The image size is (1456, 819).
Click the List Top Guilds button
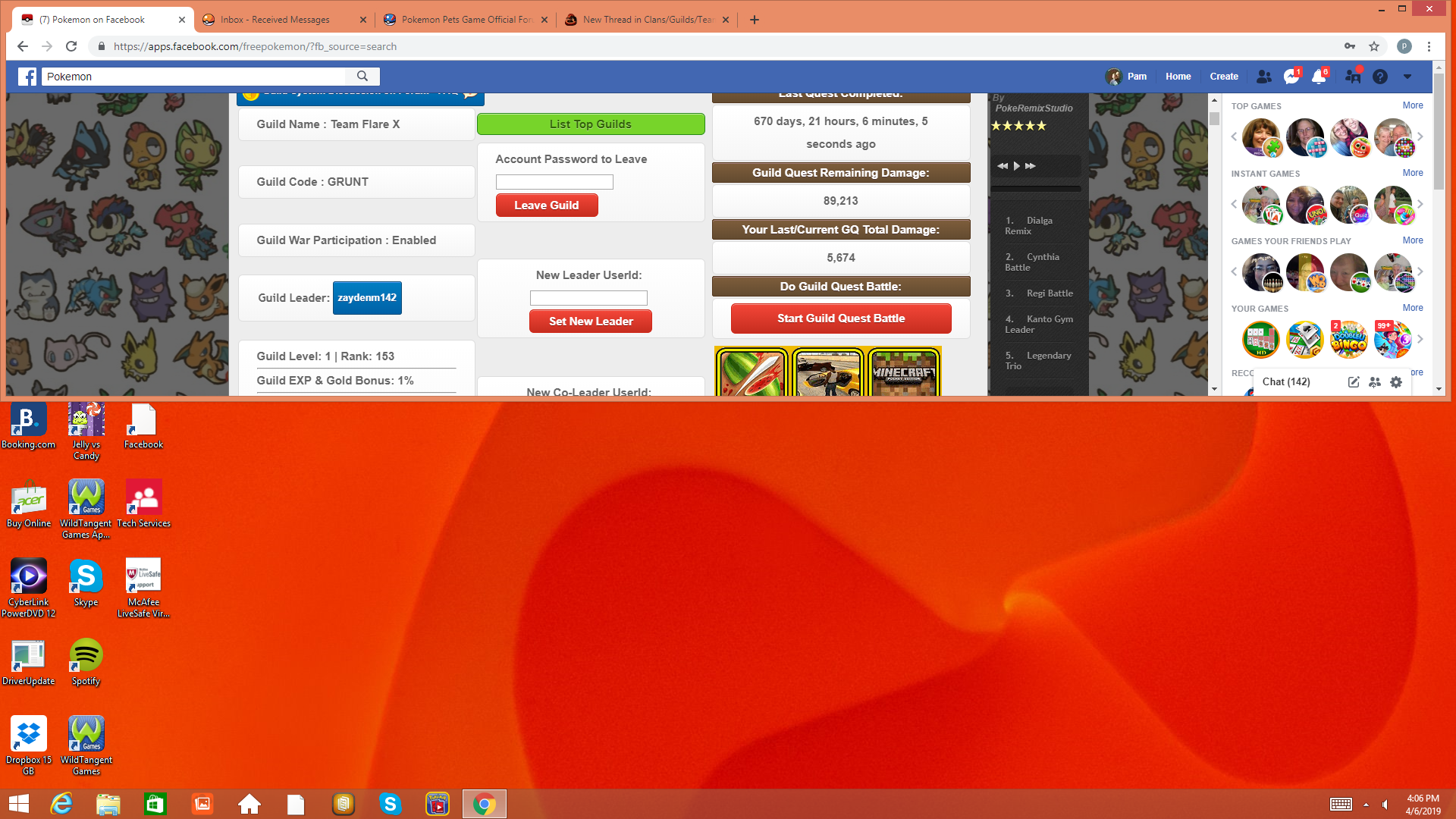(x=591, y=124)
